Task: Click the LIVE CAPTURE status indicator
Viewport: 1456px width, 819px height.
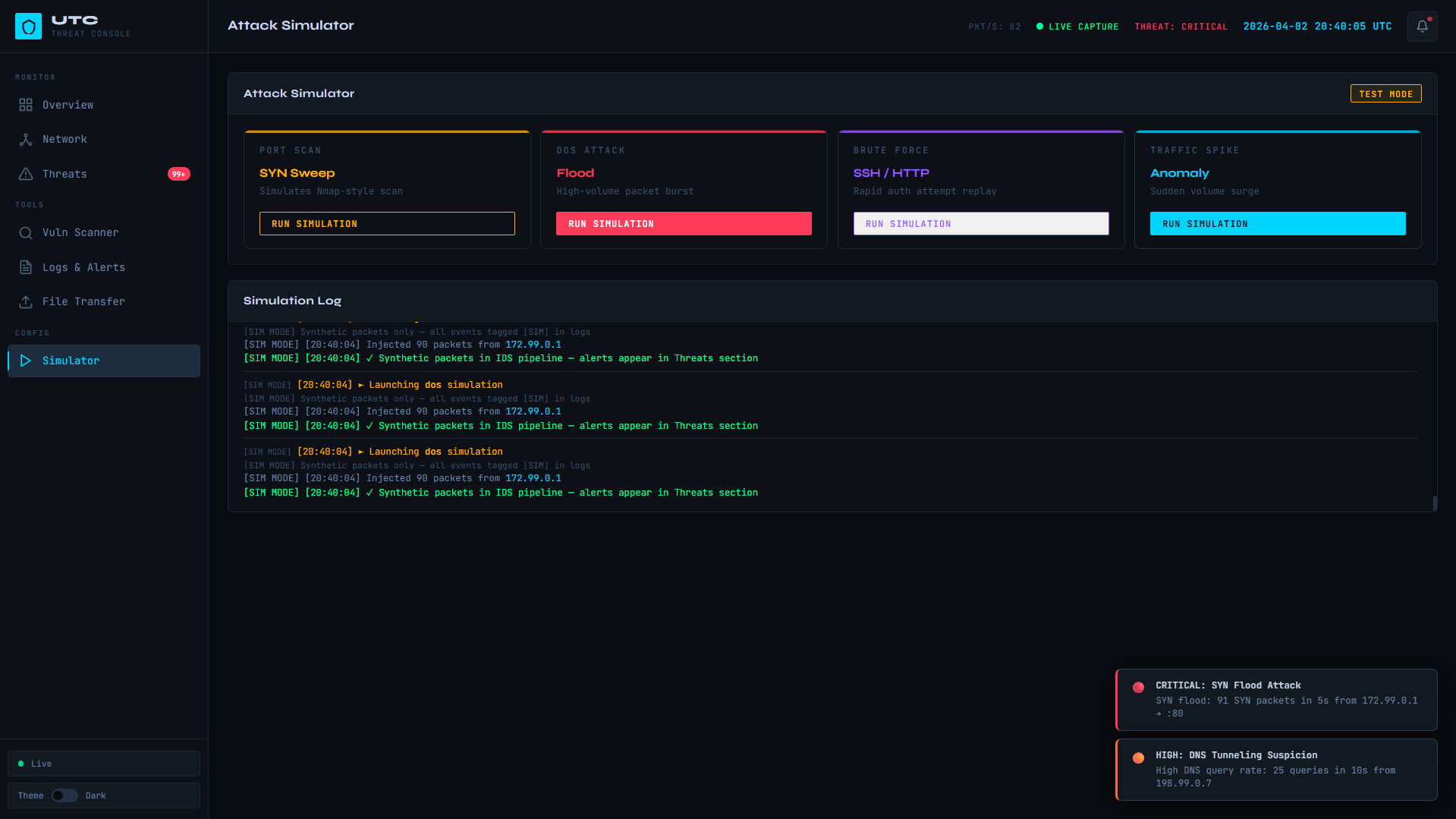Action: click(x=1077, y=27)
